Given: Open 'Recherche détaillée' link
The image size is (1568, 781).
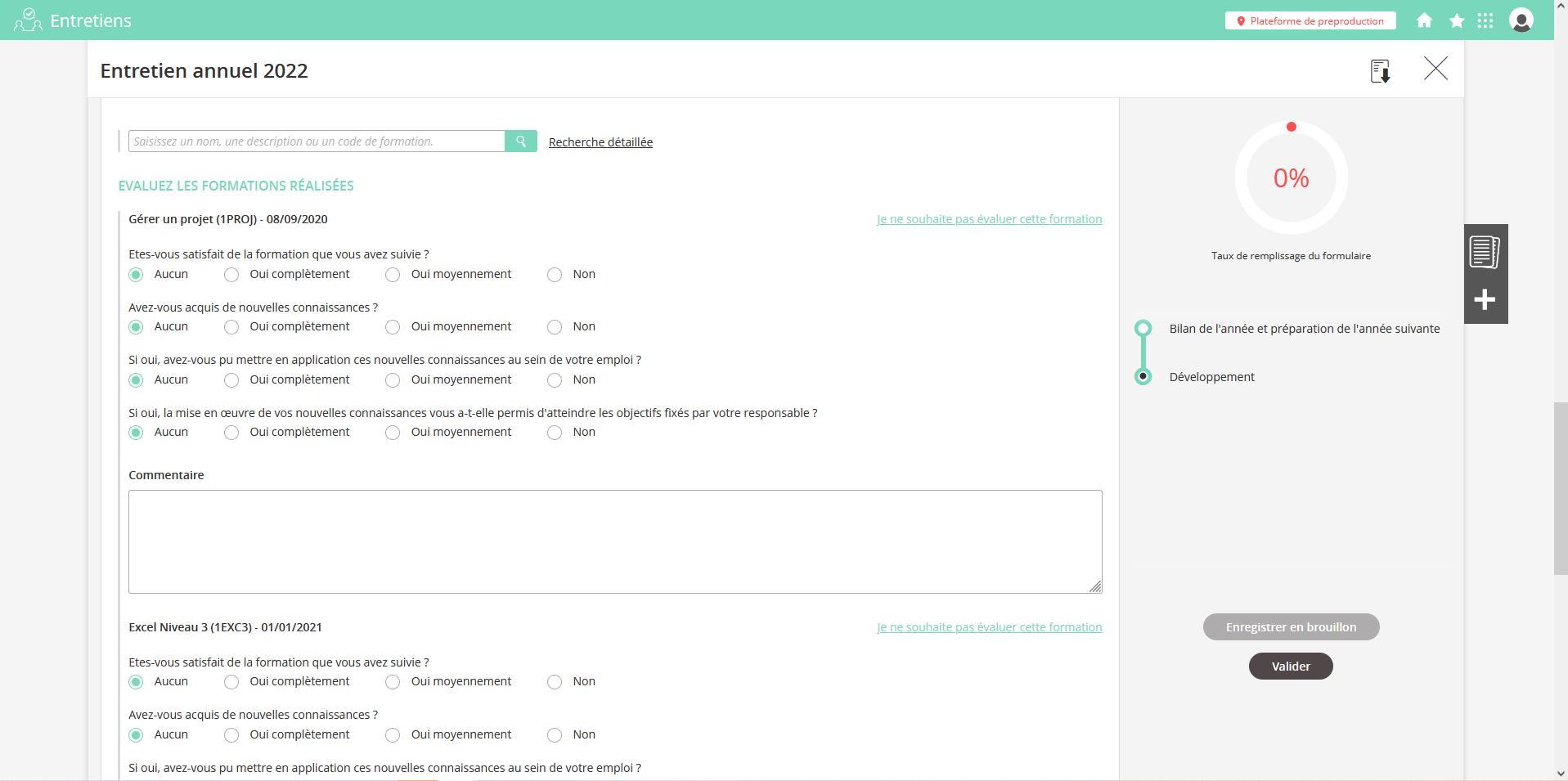Looking at the screenshot, I should (x=600, y=142).
